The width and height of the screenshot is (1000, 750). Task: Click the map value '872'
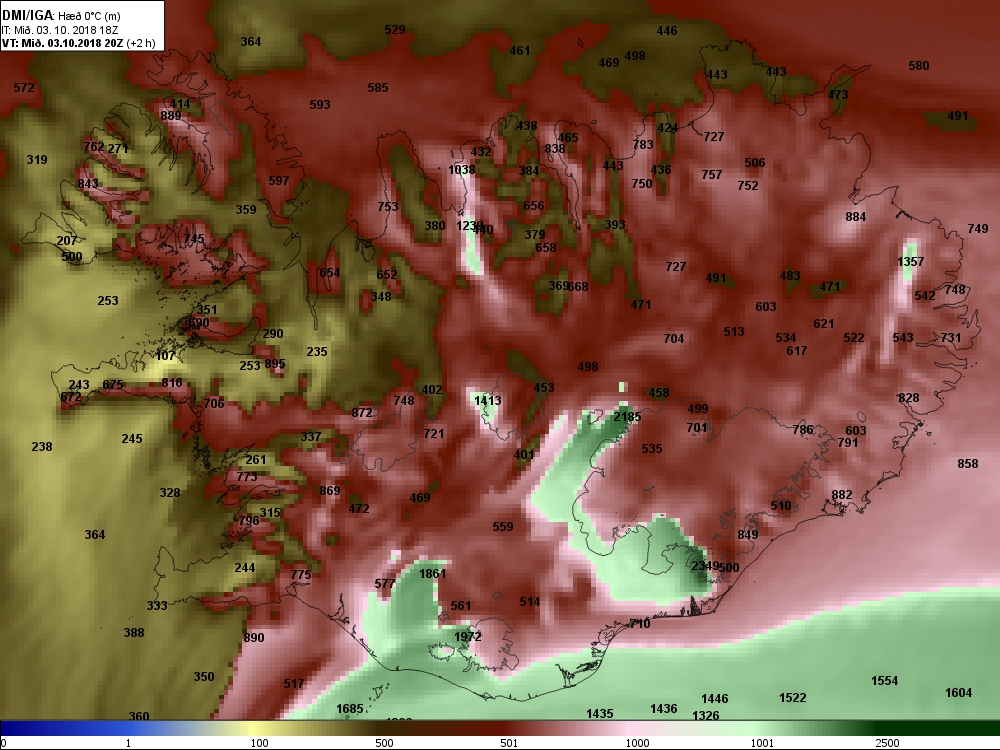(x=362, y=413)
